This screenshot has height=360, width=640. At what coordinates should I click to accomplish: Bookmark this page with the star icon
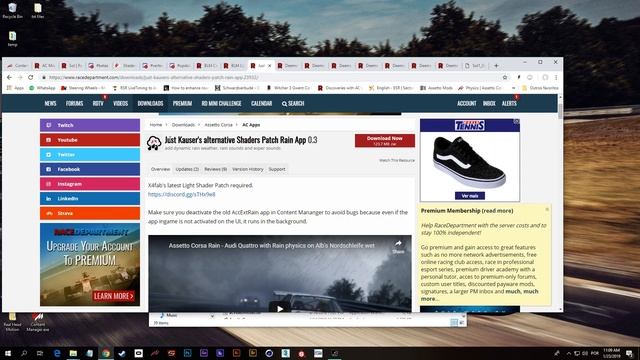[505, 77]
